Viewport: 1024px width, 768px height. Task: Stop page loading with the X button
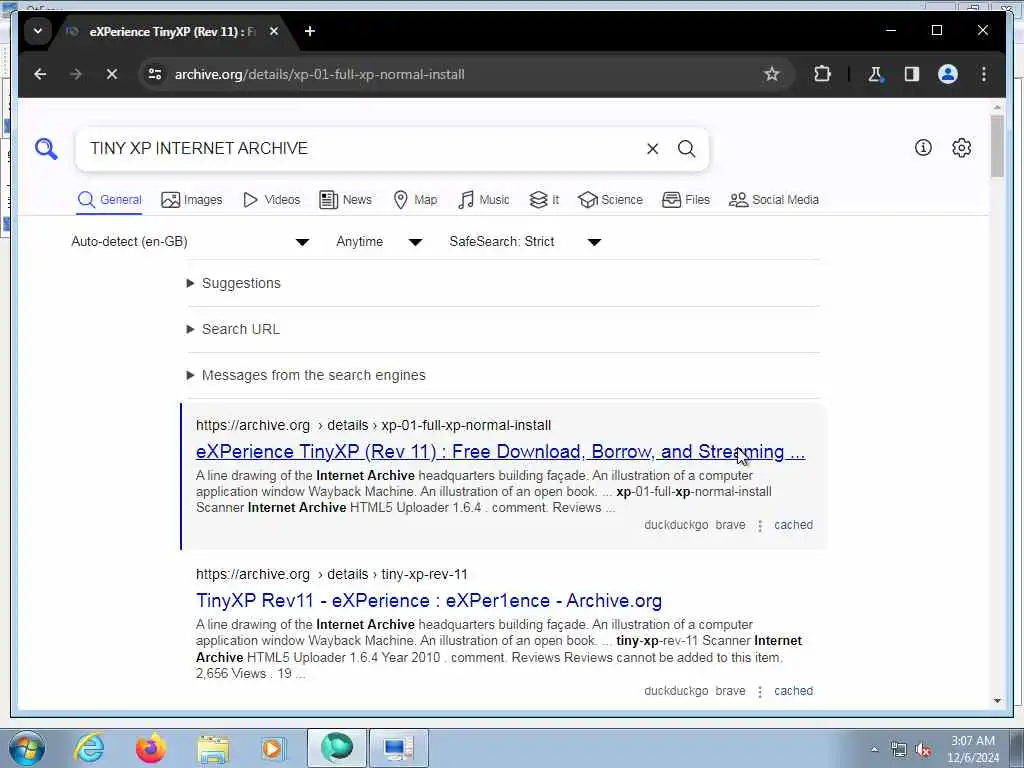(x=112, y=74)
